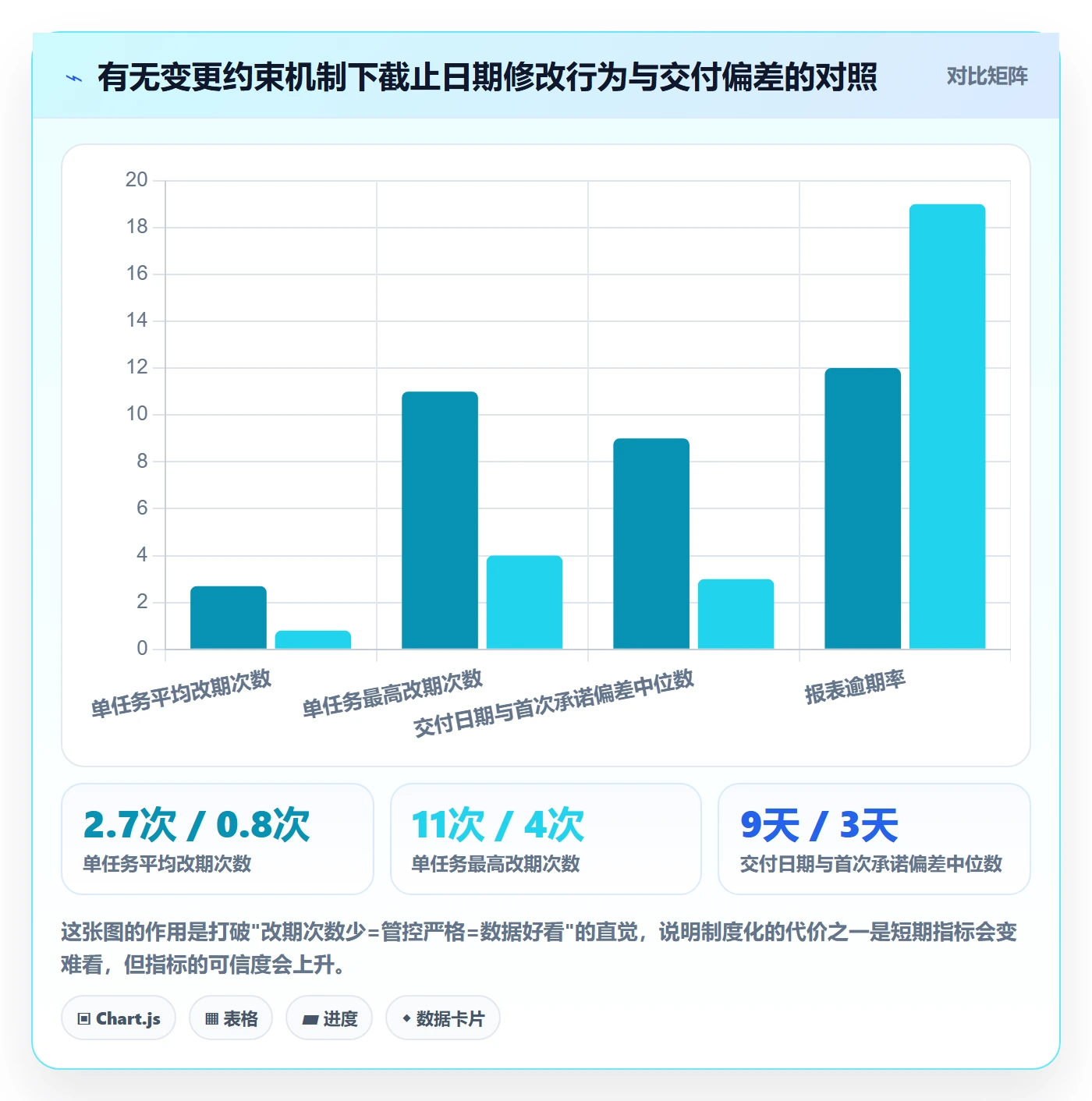
Task: Click the 对比矩阵 badge in the header
Action: 987,76
